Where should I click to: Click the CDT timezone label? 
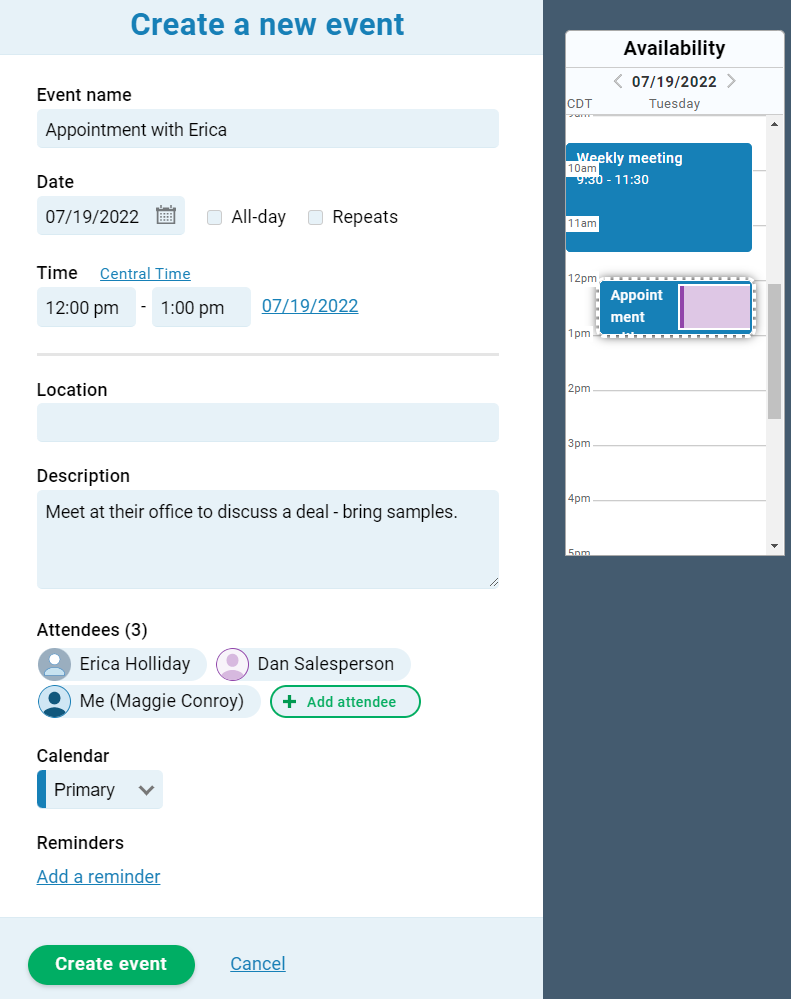580,104
